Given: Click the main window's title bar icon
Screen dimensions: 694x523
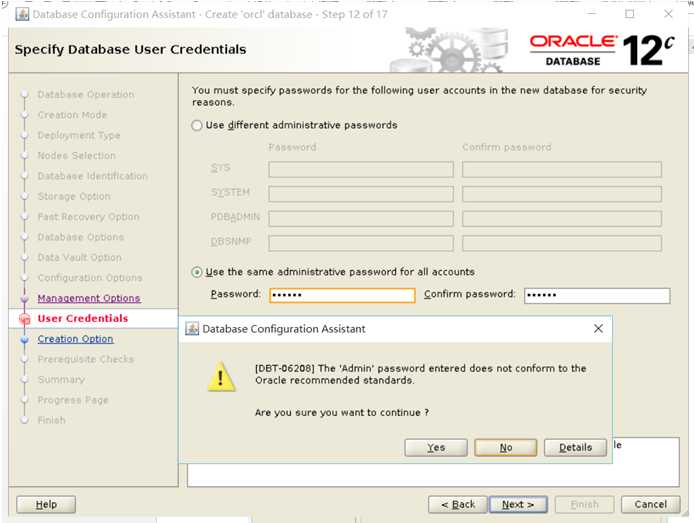Looking at the screenshot, I should click(x=22, y=14).
